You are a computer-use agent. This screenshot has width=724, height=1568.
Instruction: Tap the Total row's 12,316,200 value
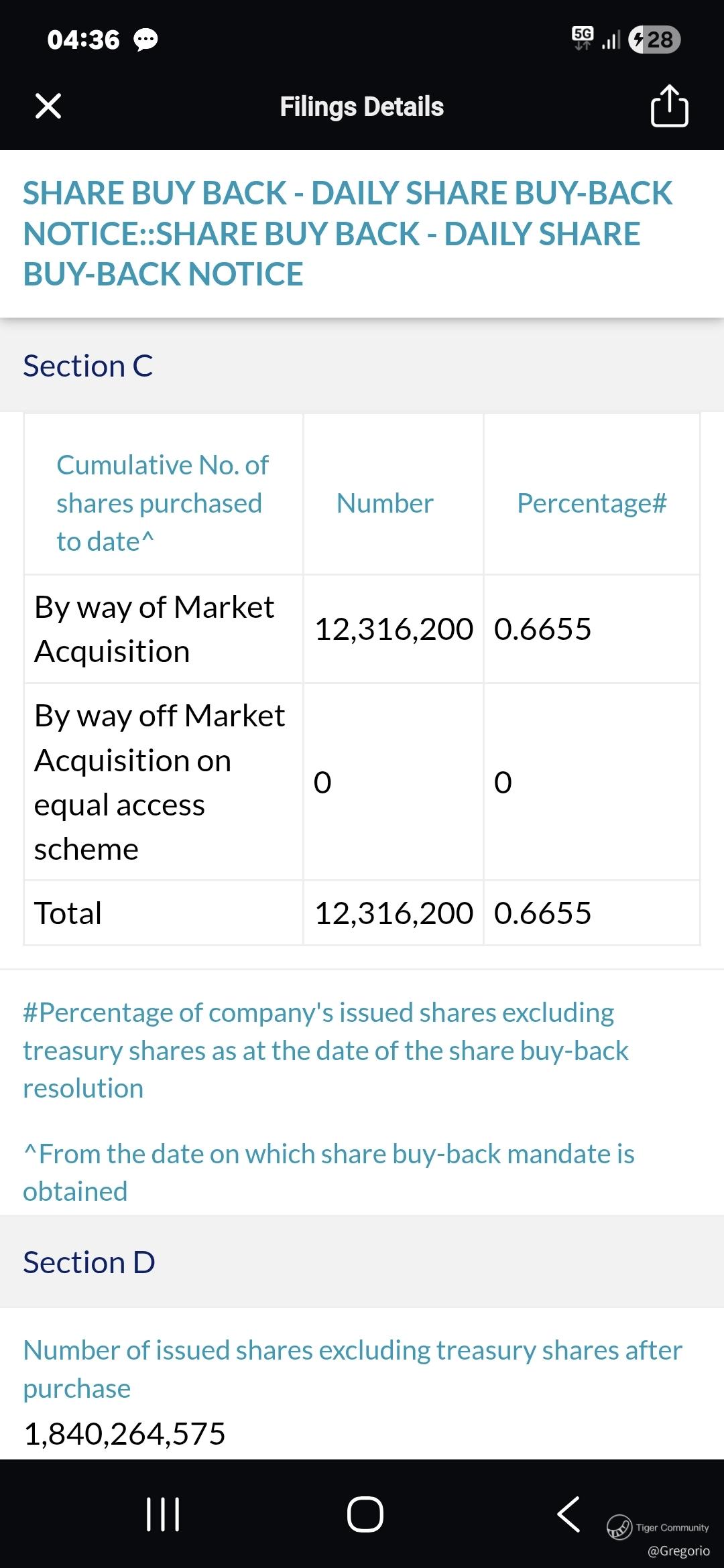[x=394, y=913]
